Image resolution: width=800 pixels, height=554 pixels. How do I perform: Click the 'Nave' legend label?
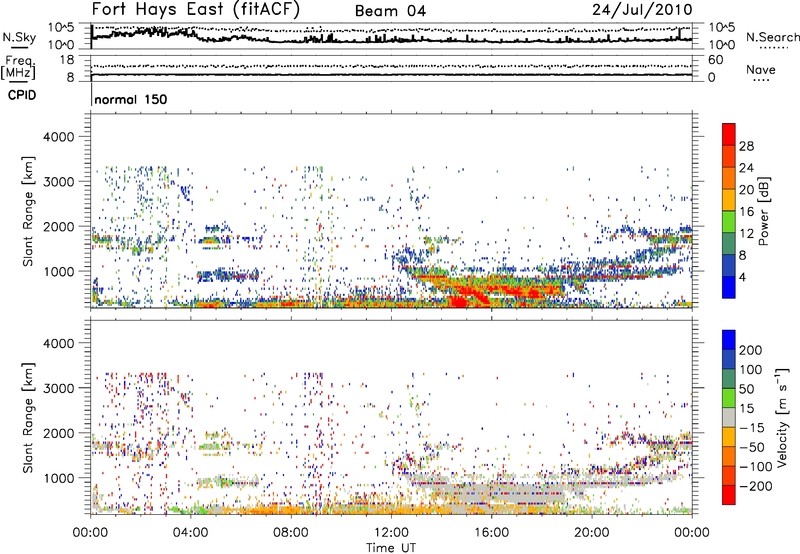coord(761,69)
